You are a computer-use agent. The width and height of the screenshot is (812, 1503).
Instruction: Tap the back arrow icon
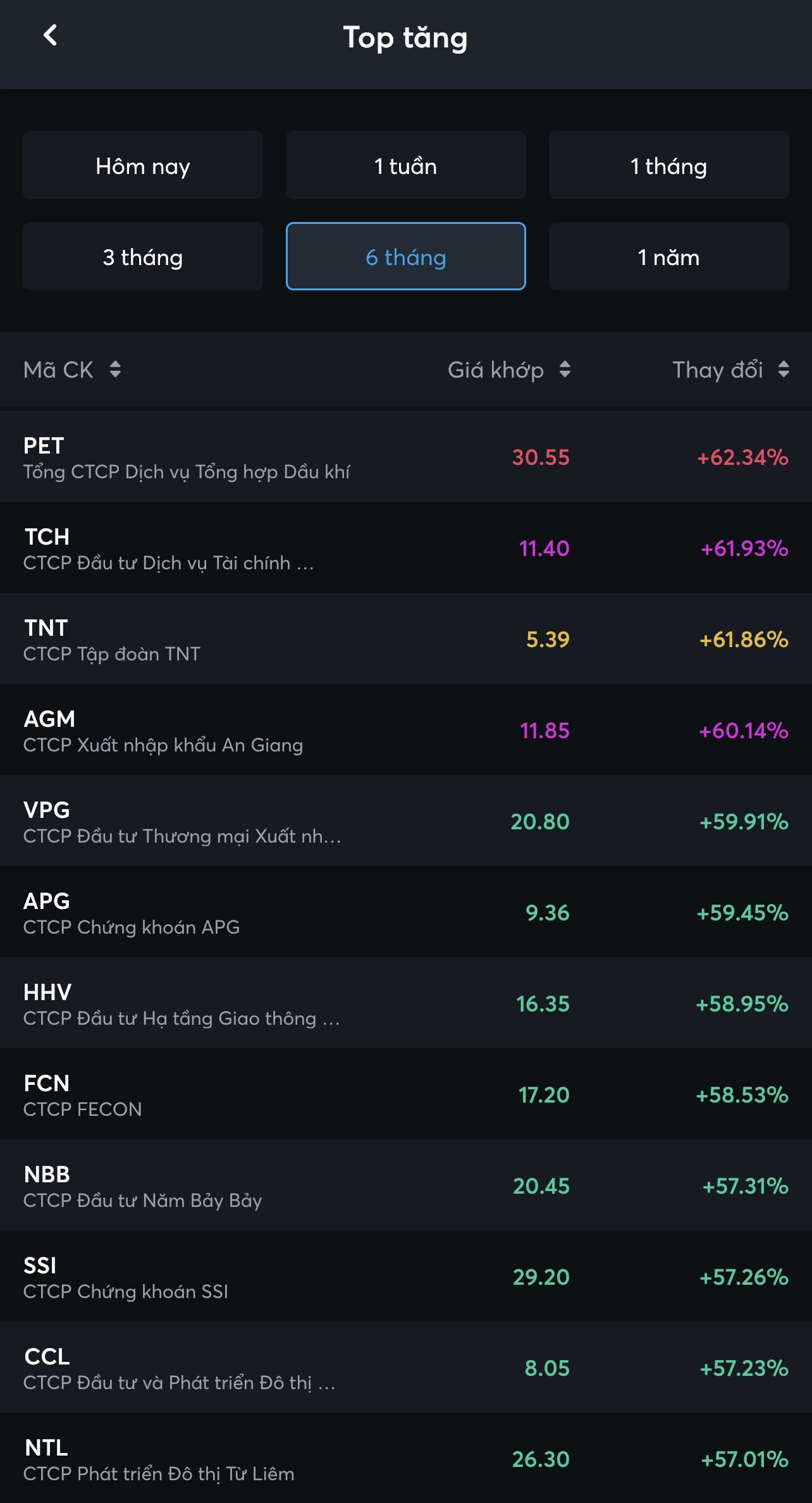point(50,35)
